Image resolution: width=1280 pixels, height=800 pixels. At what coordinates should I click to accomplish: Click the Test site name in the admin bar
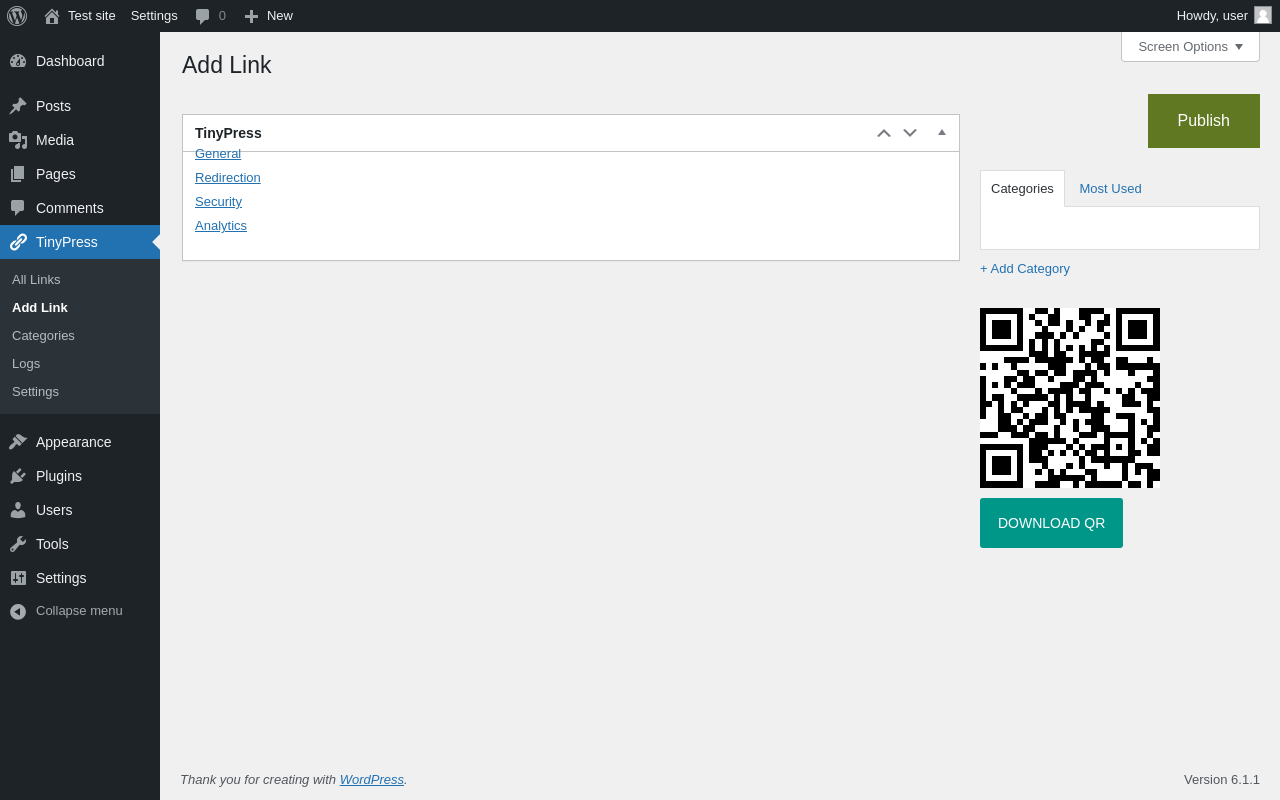[x=92, y=16]
